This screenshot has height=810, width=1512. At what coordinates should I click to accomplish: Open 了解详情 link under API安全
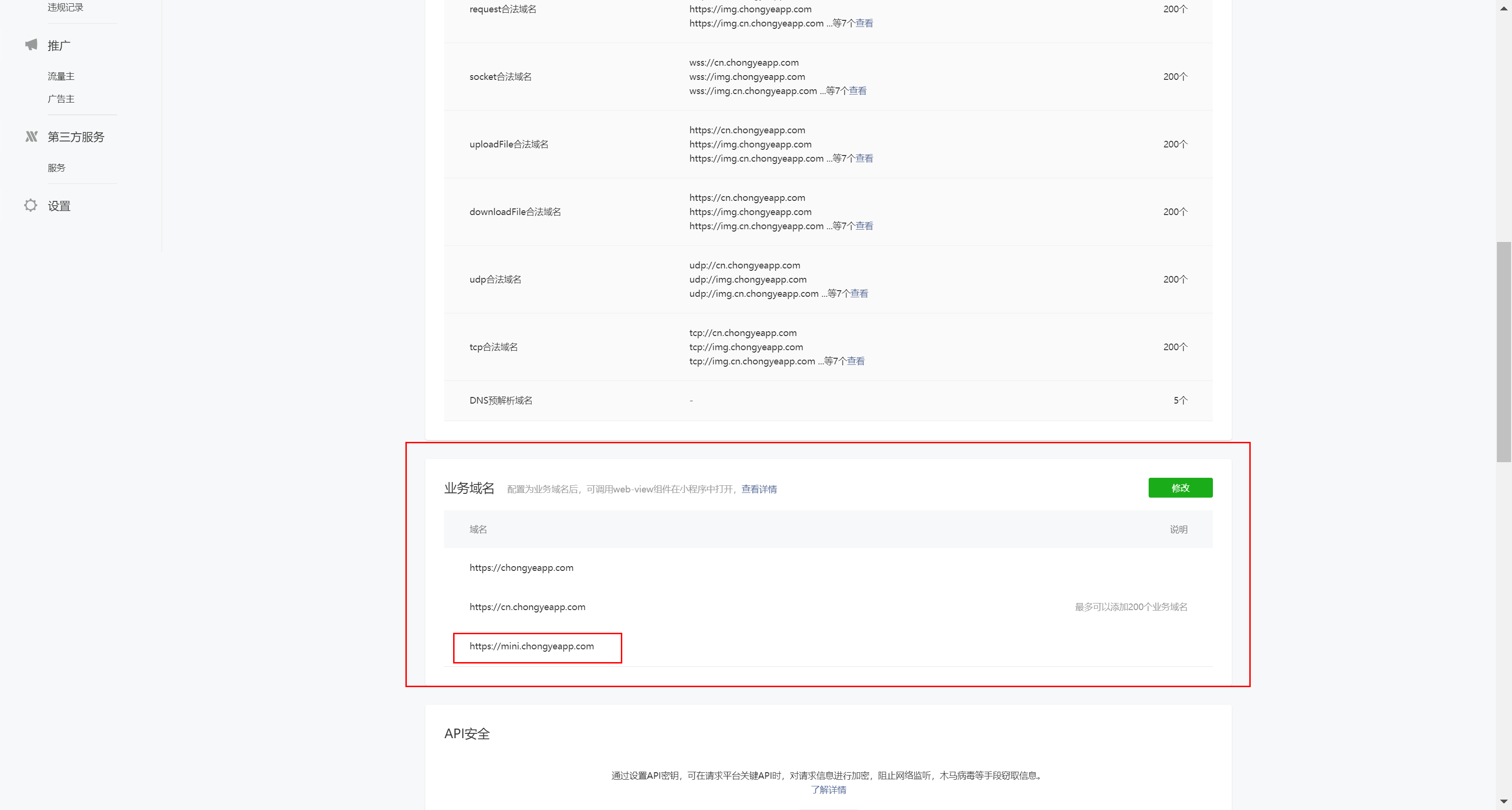[828, 790]
